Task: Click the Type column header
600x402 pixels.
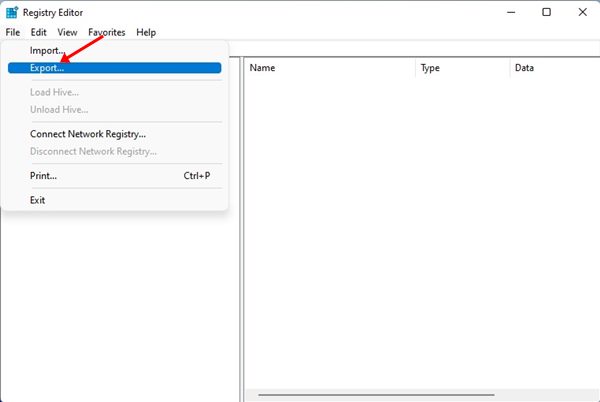Action: 463,68
